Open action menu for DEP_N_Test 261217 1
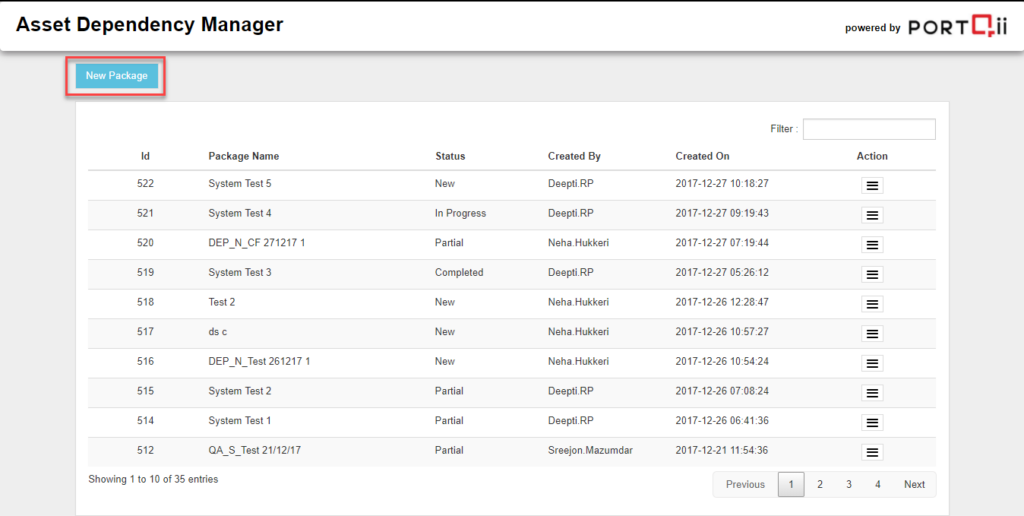This screenshot has height=516, width=1024. click(x=872, y=363)
